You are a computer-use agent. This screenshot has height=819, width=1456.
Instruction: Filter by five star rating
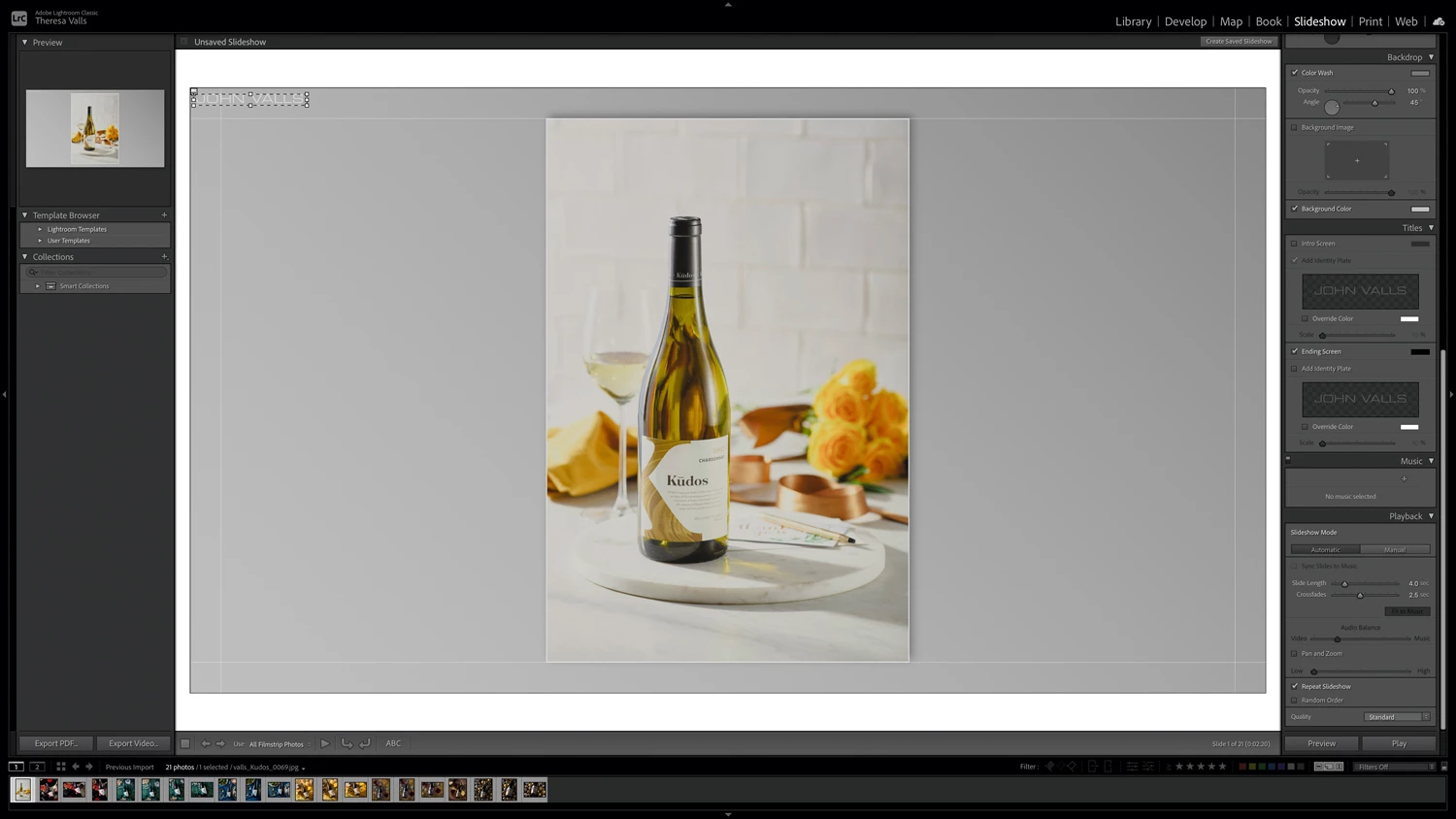pyautogui.click(x=1223, y=767)
